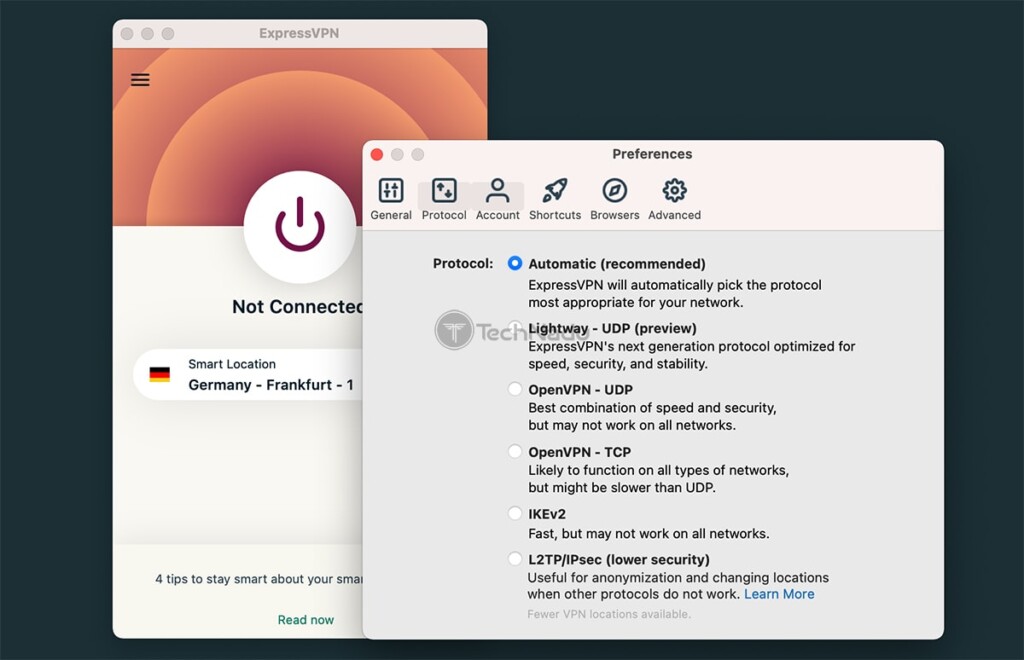Click the '4 tips to stay smart' text
This screenshot has height=660, width=1024.
click(259, 579)
